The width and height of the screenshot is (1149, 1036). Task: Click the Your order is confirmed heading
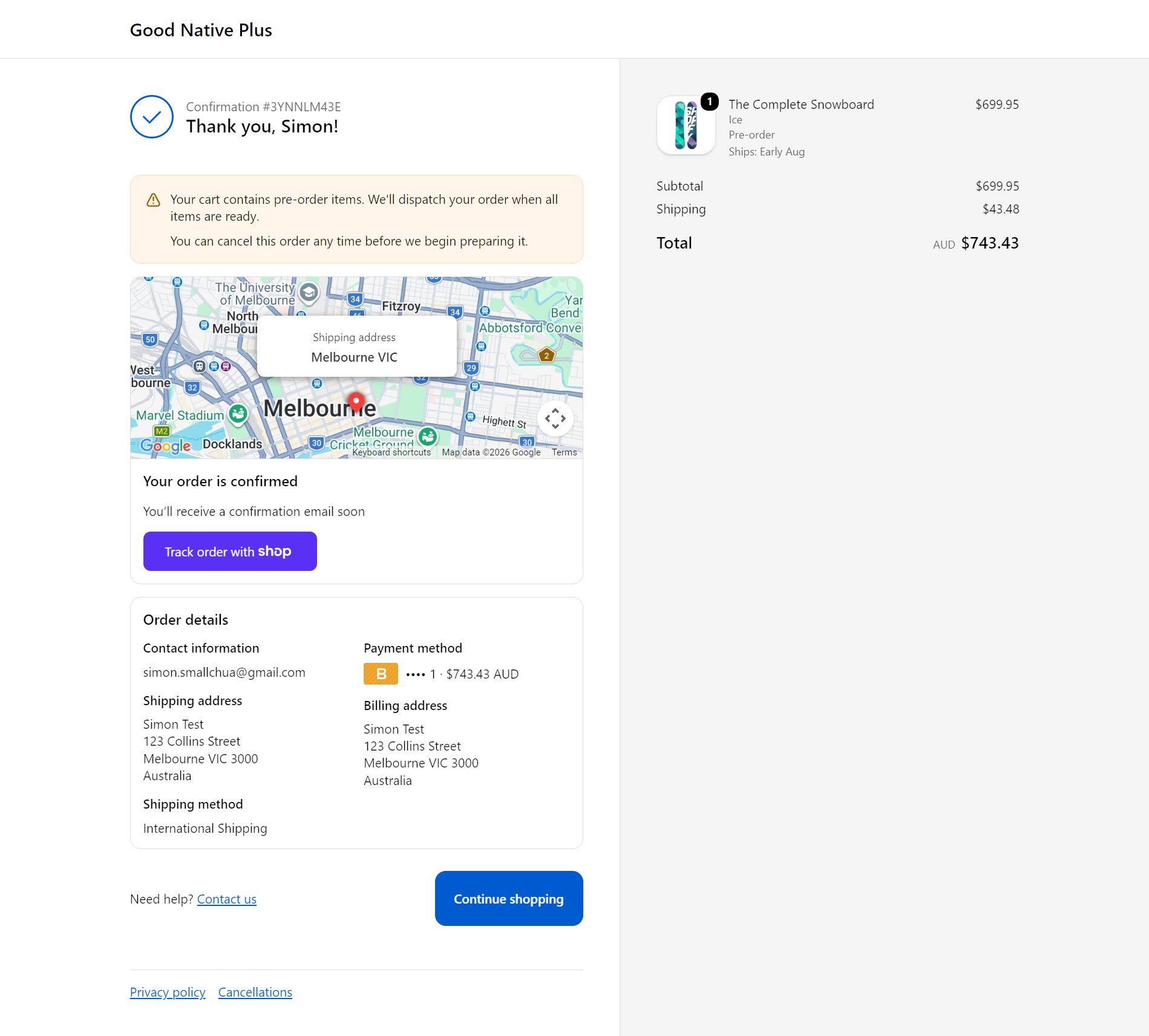(220, 481)
